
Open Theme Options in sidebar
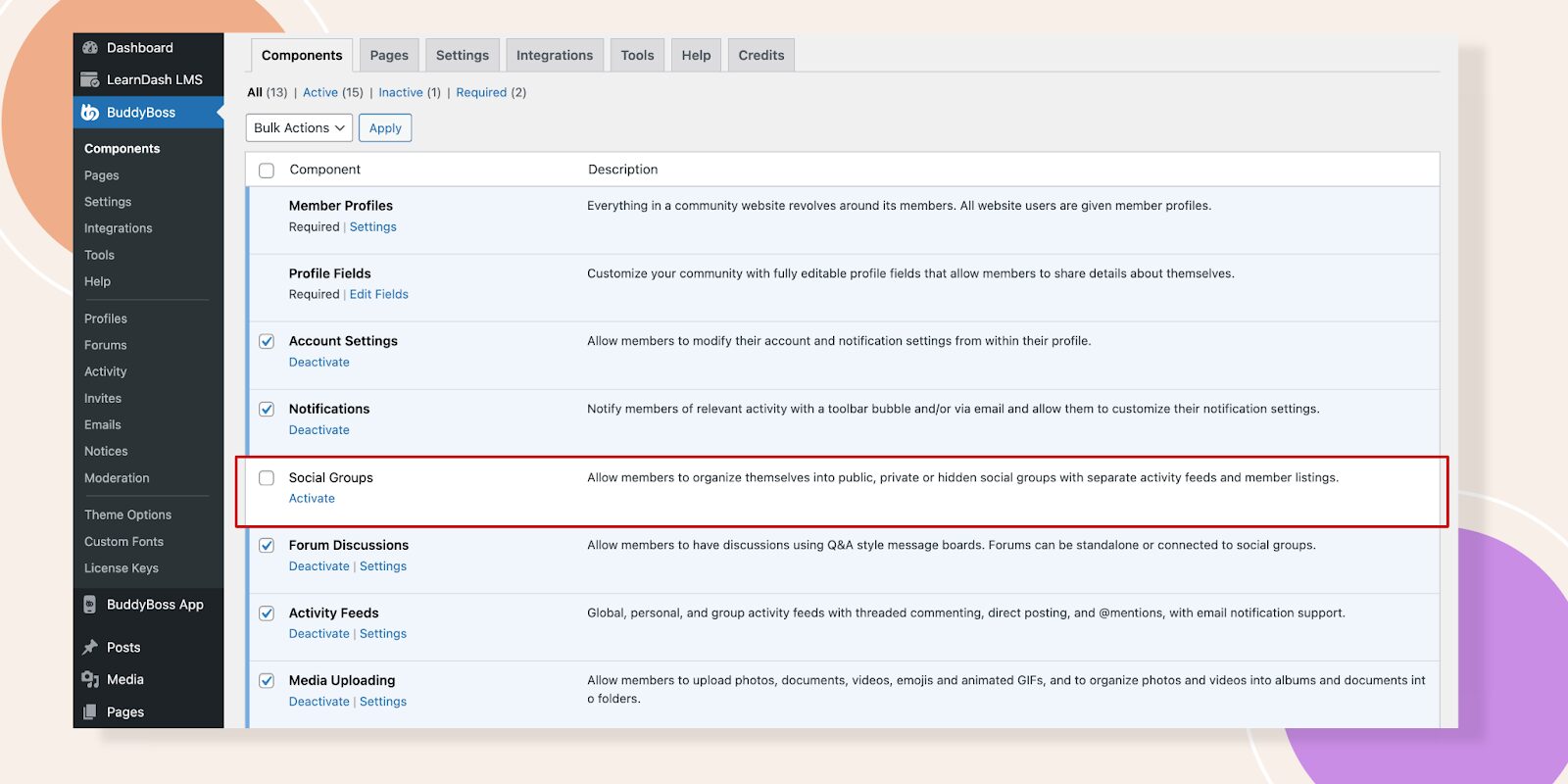(127, 514)
